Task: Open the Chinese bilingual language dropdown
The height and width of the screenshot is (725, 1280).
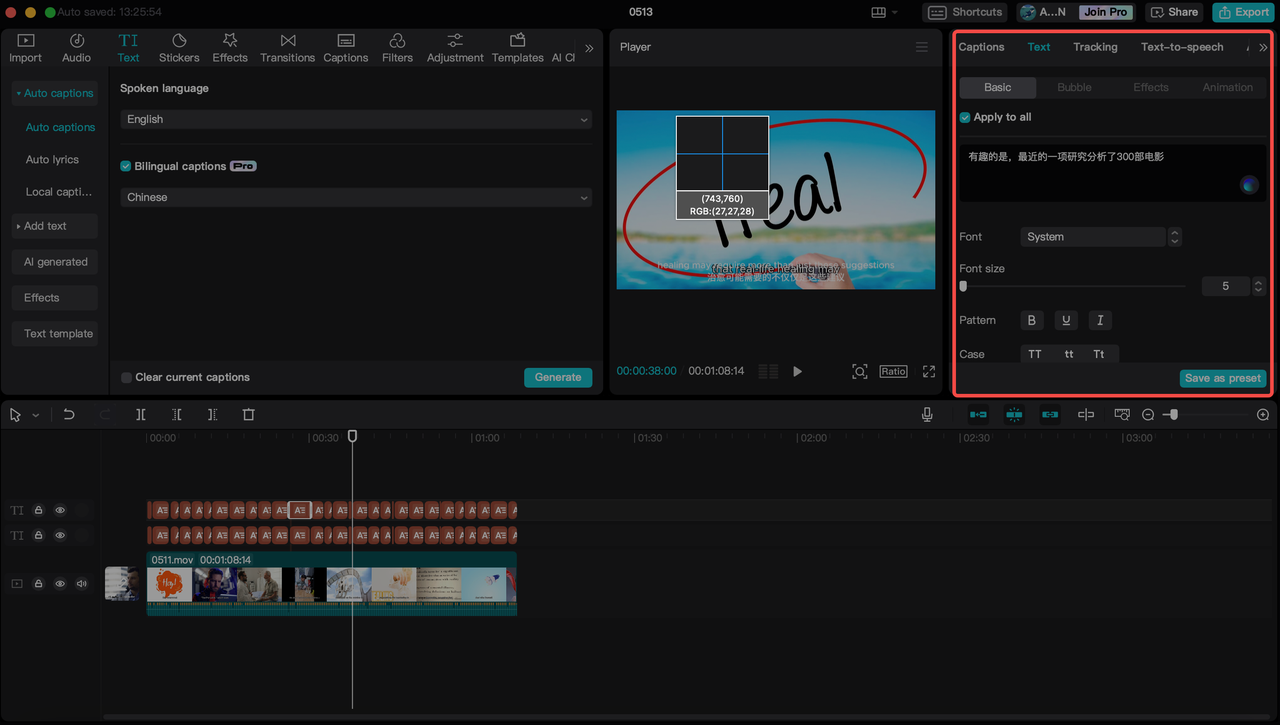Action: [x=356, y=197]
